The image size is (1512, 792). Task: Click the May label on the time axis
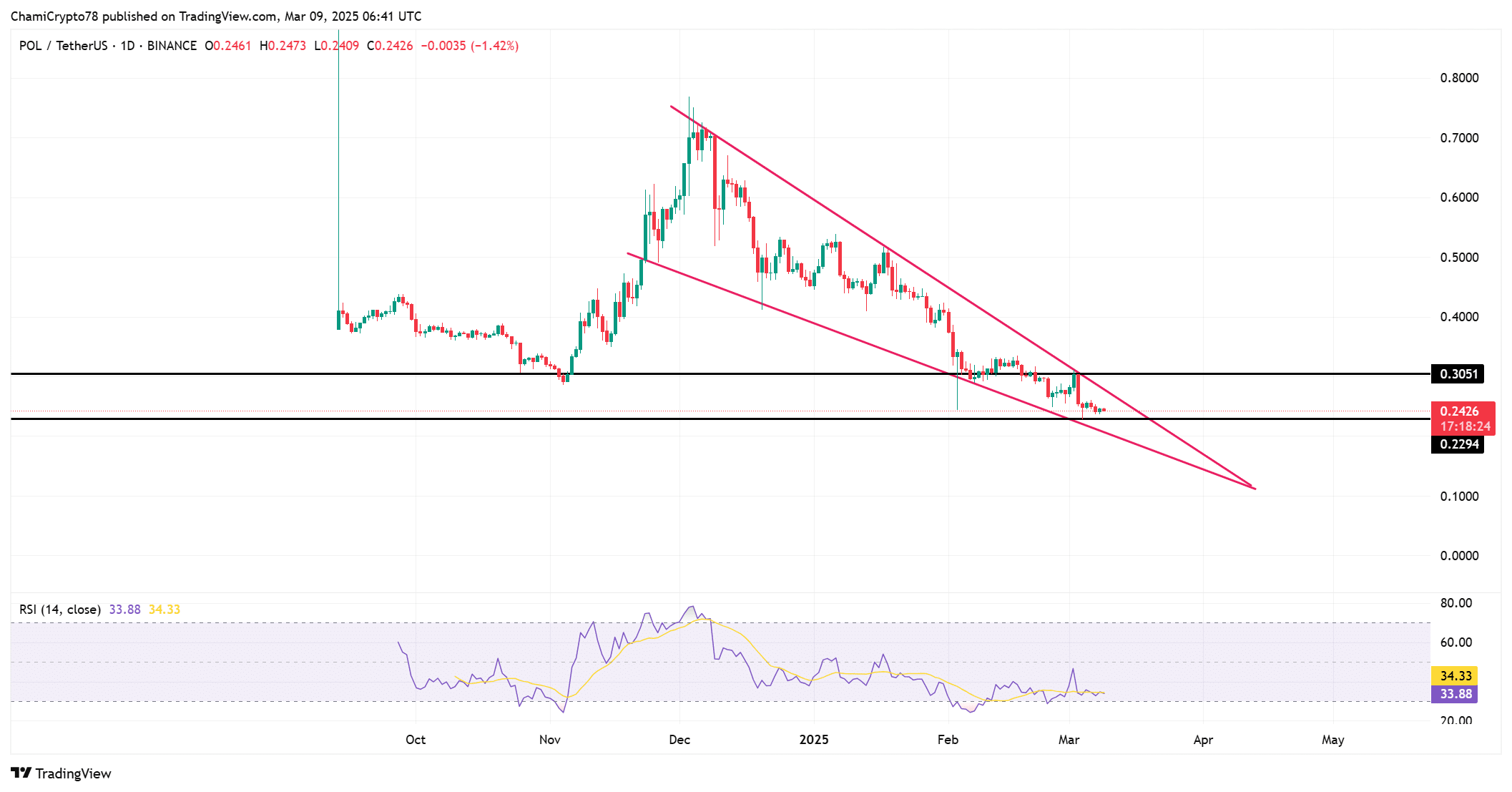(x=1332, y=740)
